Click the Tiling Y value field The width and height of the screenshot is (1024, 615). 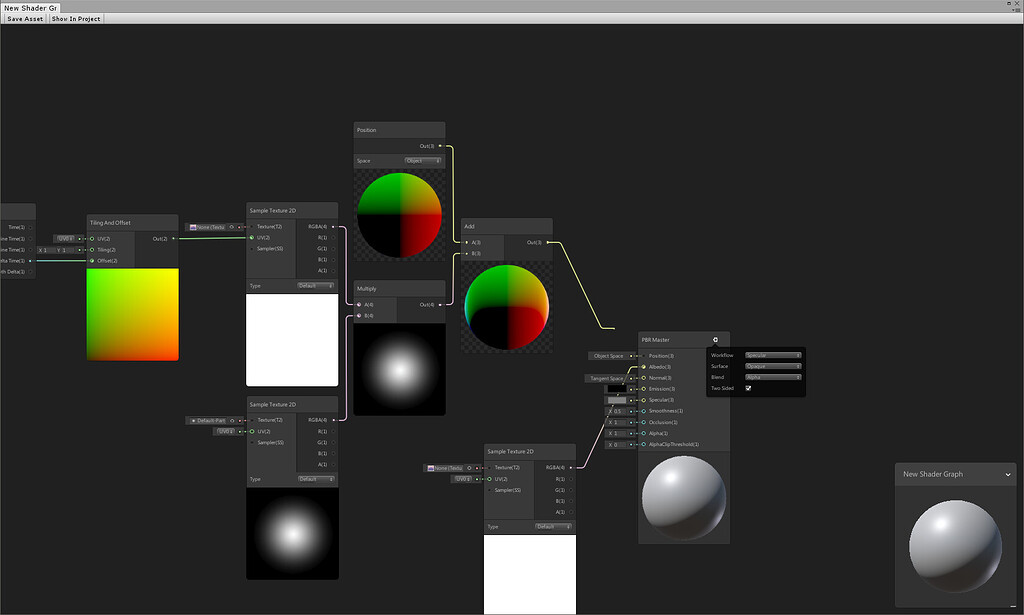pyautogui.click(x=68, y=250)
